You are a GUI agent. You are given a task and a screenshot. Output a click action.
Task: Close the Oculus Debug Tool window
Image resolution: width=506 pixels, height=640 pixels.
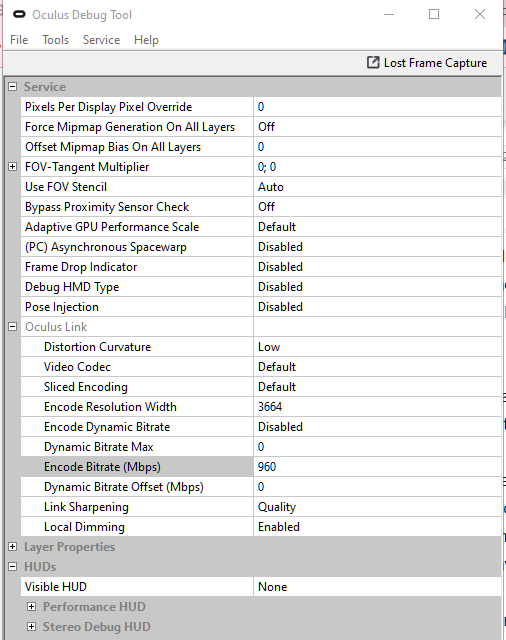[x=480, y=15]
